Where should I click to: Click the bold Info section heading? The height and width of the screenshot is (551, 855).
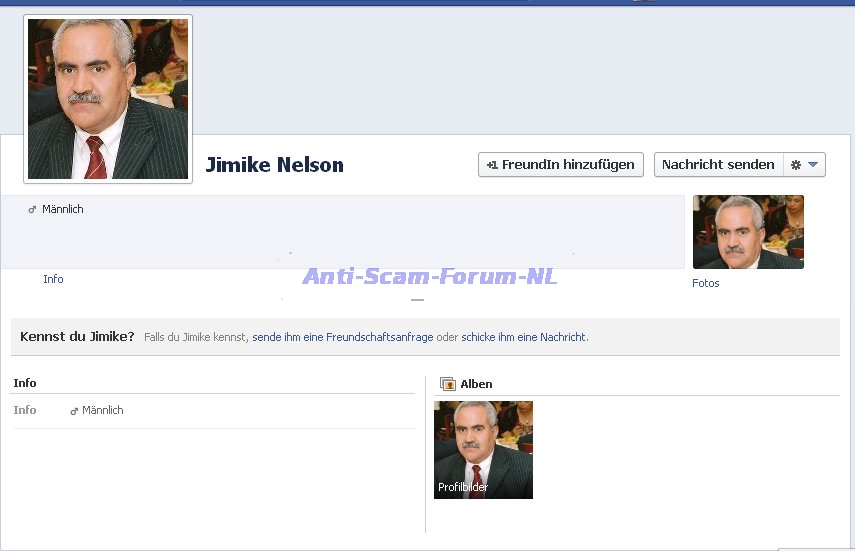pyautogui.click(x=25, y=383)
